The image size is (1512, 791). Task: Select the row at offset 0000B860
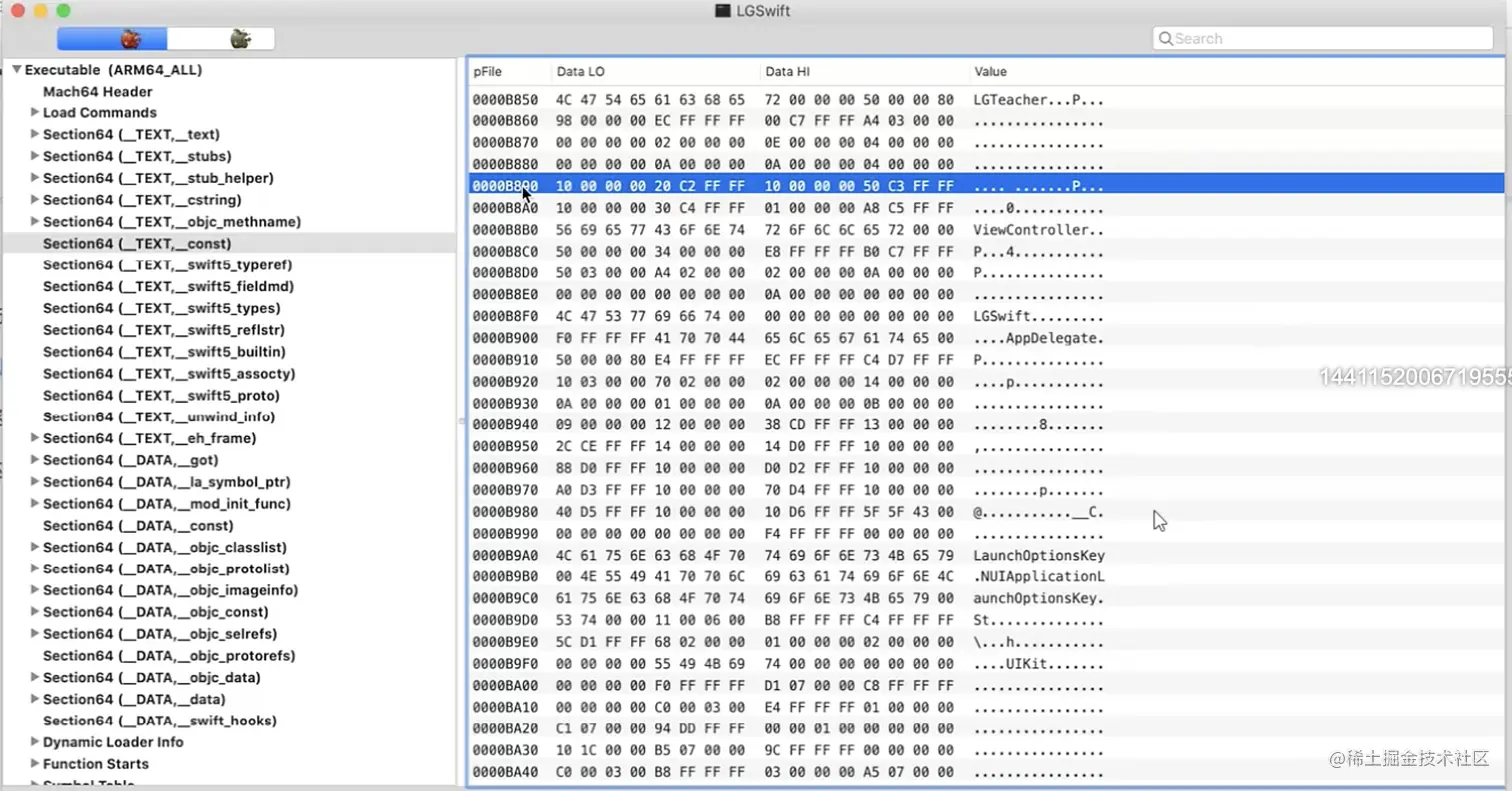click(x=986, y=121)
